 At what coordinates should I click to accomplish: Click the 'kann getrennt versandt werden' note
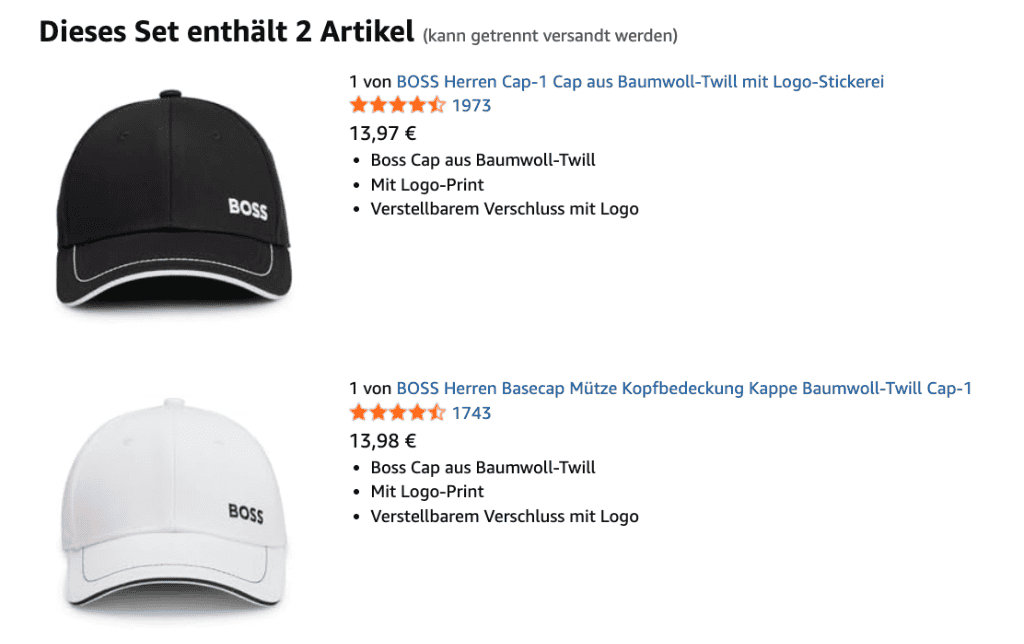[551, 35]
